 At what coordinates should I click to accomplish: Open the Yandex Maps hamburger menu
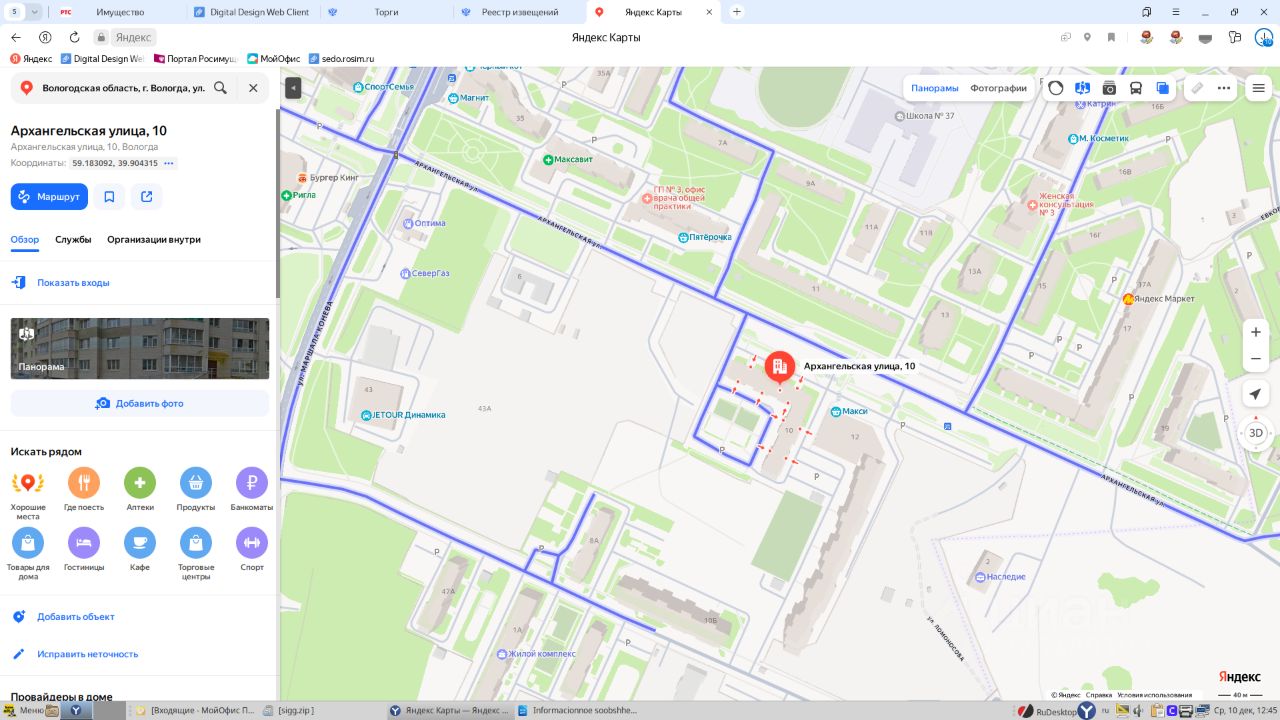[x=1258, y=88]
